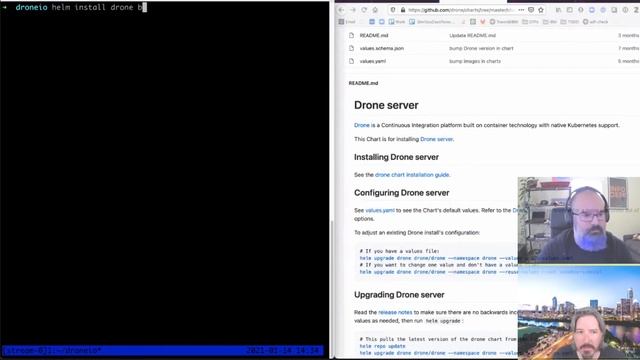
Task: Click the 'Installing Drone server' heading
Action: [x=396, y=157]
